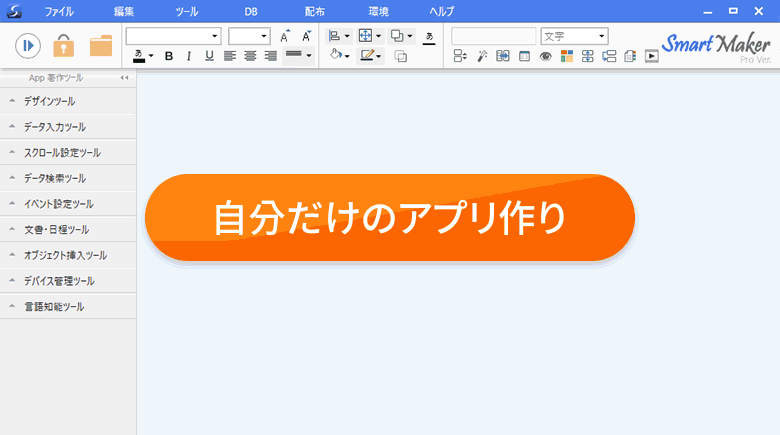Toggle bold formatting
The width and height of the screenshot is (780, 435).
tap(169, 56)
